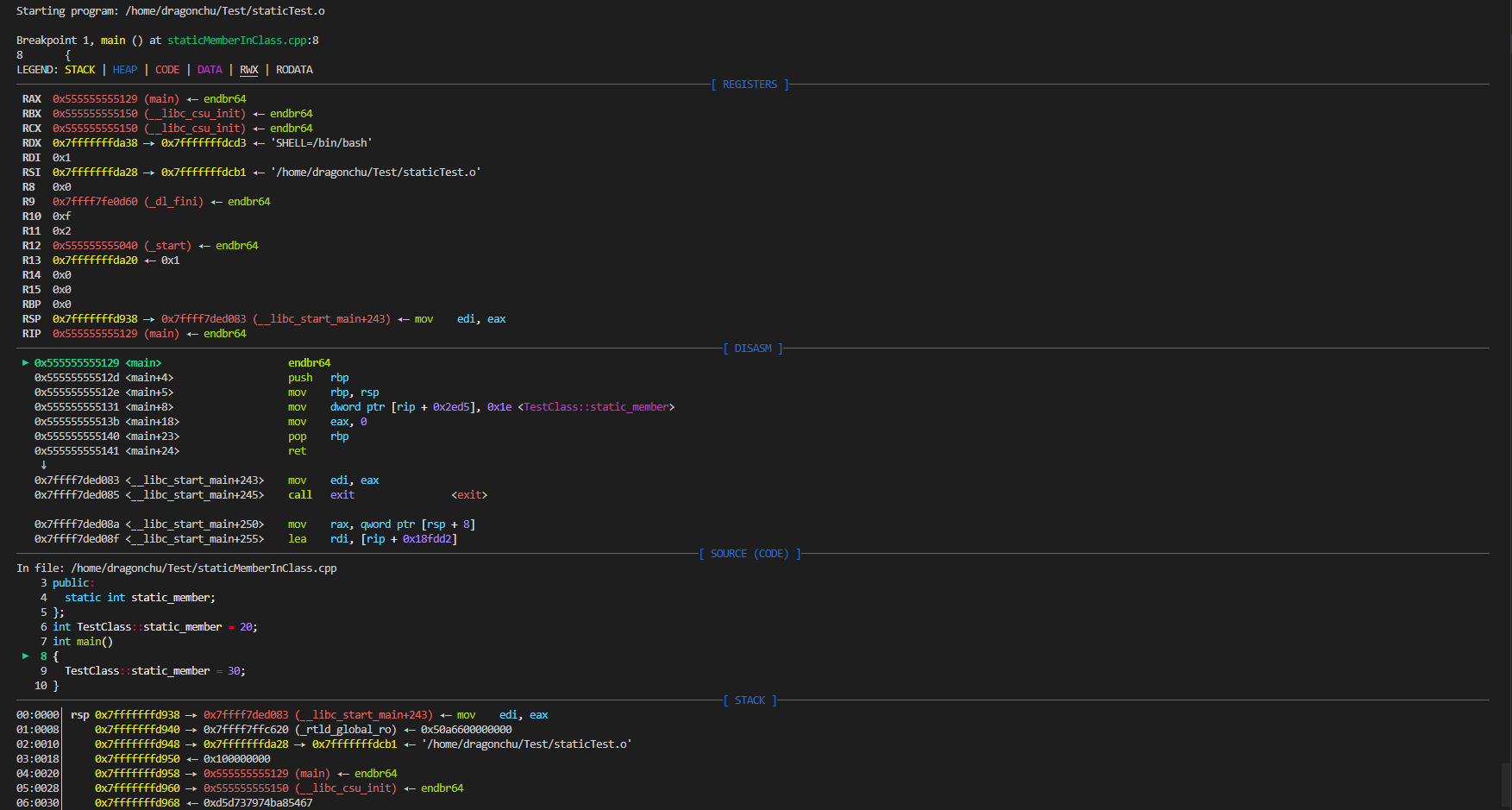This screenshot has width=1512, height=810.
Task: Click the green current-instruction arrow beside <main> in DISASM
Action: [x=26, y=363]
